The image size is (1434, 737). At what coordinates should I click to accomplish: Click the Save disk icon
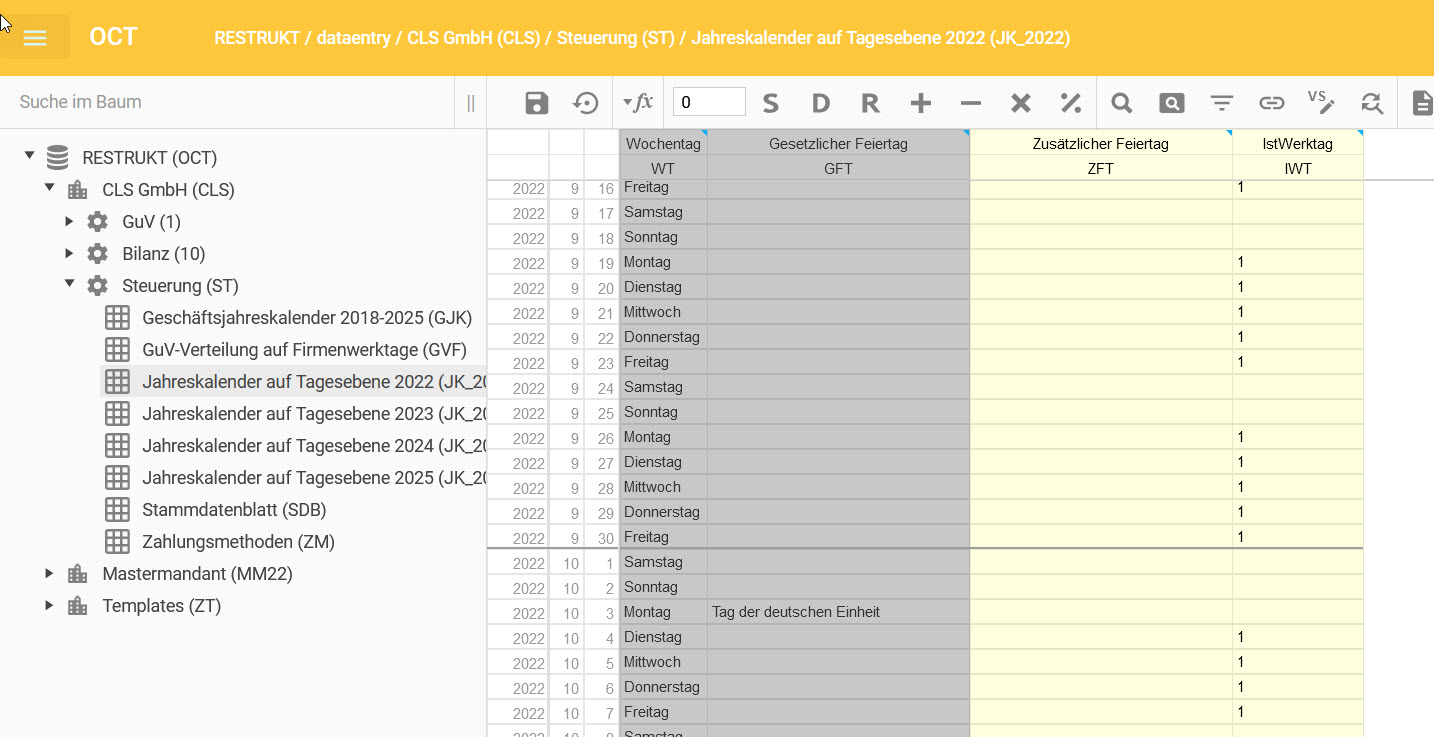coord(537,103)
